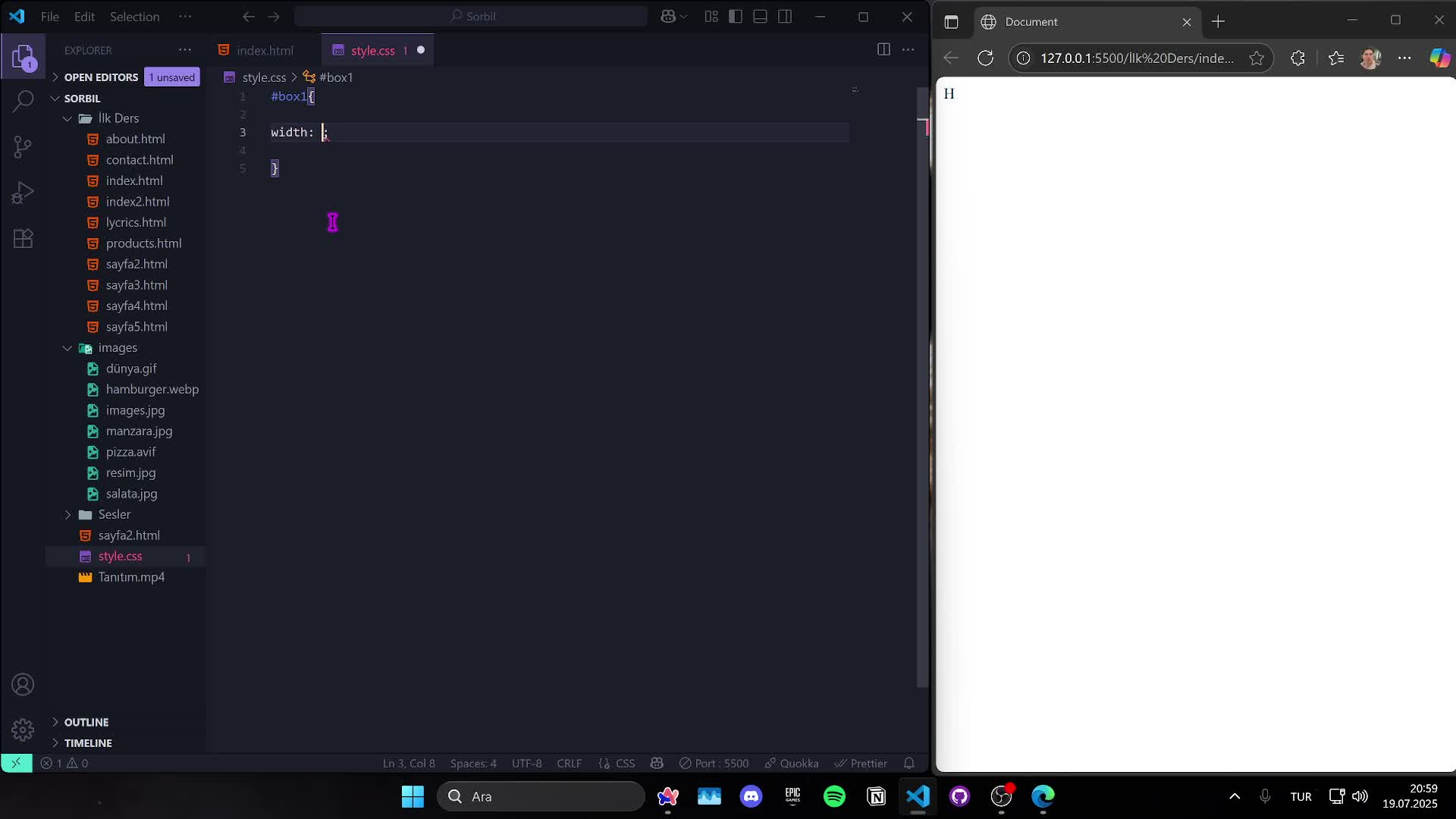Click the Sorbil command center search box
Screen dimensions: 1456x819
tap(471, 16)
